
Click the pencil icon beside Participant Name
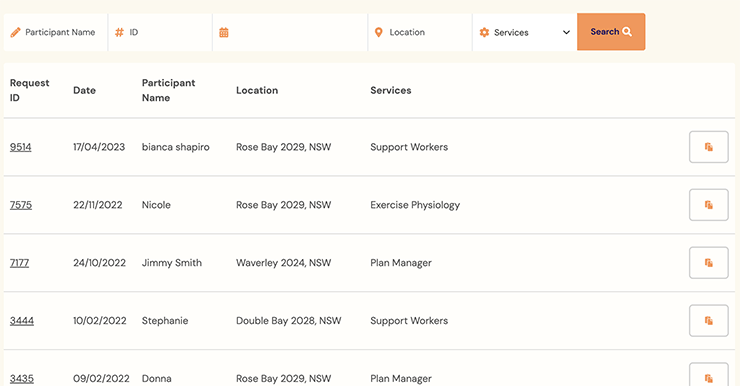(16, 32)
